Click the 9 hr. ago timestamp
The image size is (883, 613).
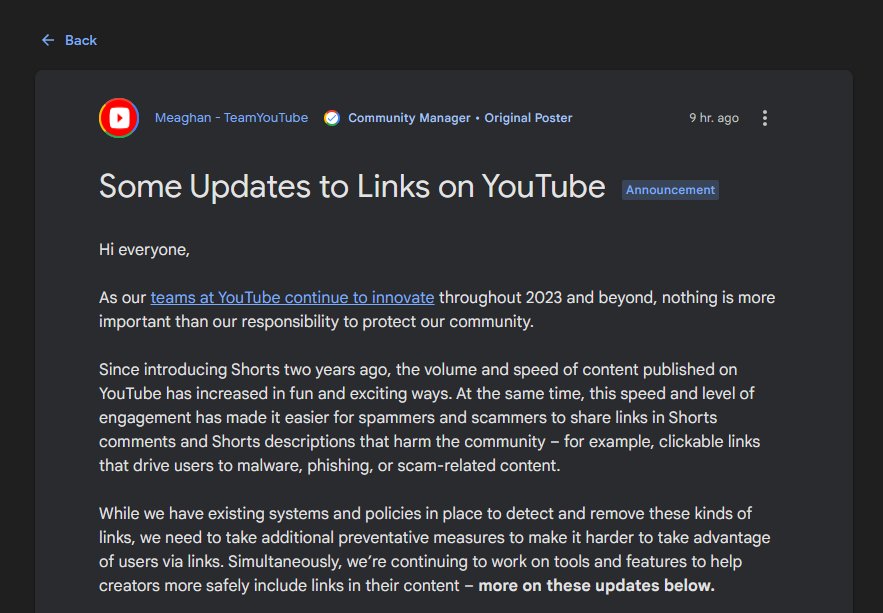point(713,118)
